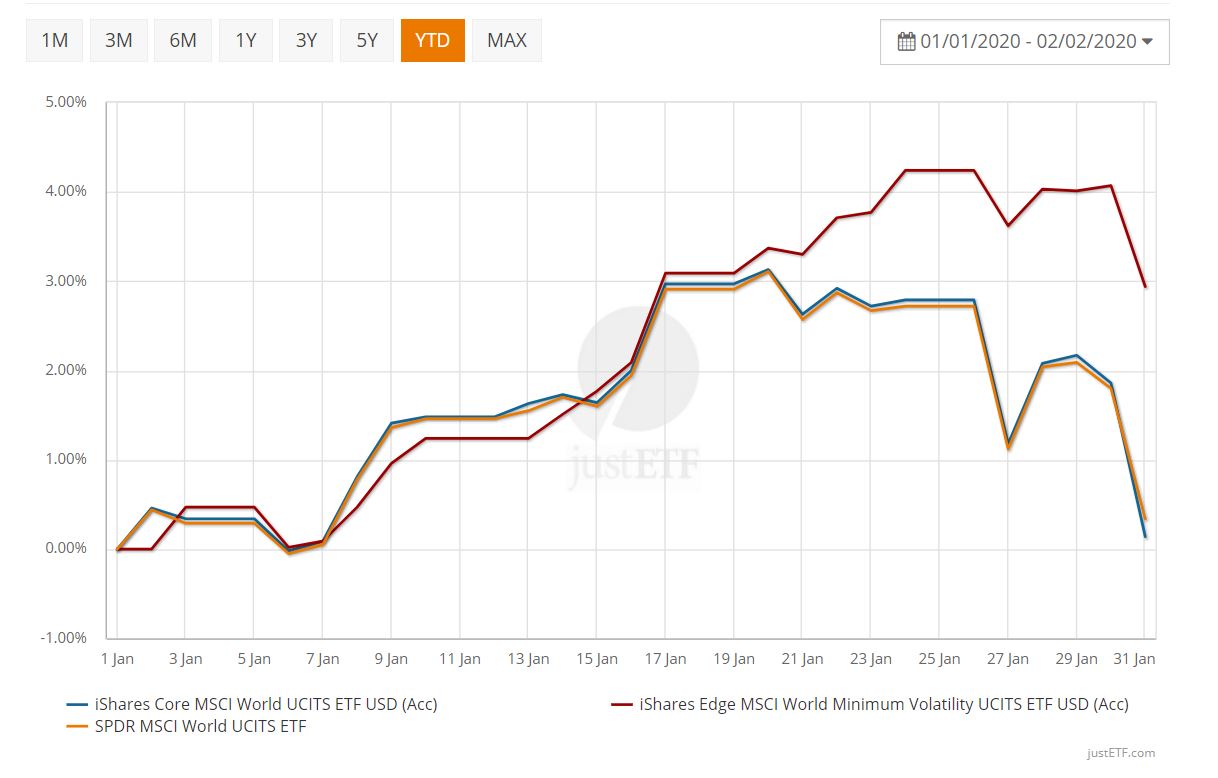Click the 19 Jan x-axis label
1218x778 pixels.
tap(733, 659)
